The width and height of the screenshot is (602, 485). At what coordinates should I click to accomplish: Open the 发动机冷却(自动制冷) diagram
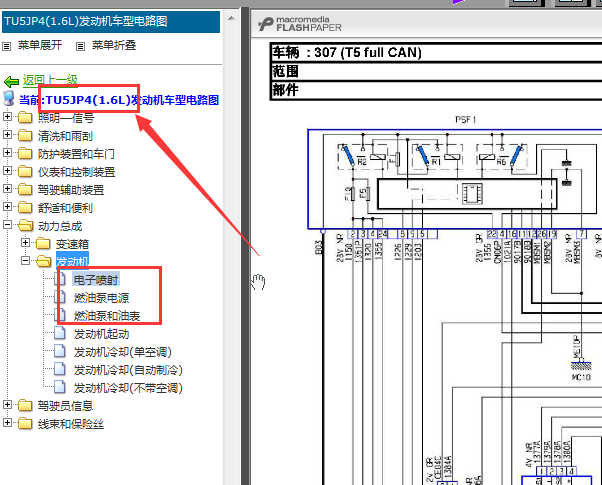tap(128, 370)
